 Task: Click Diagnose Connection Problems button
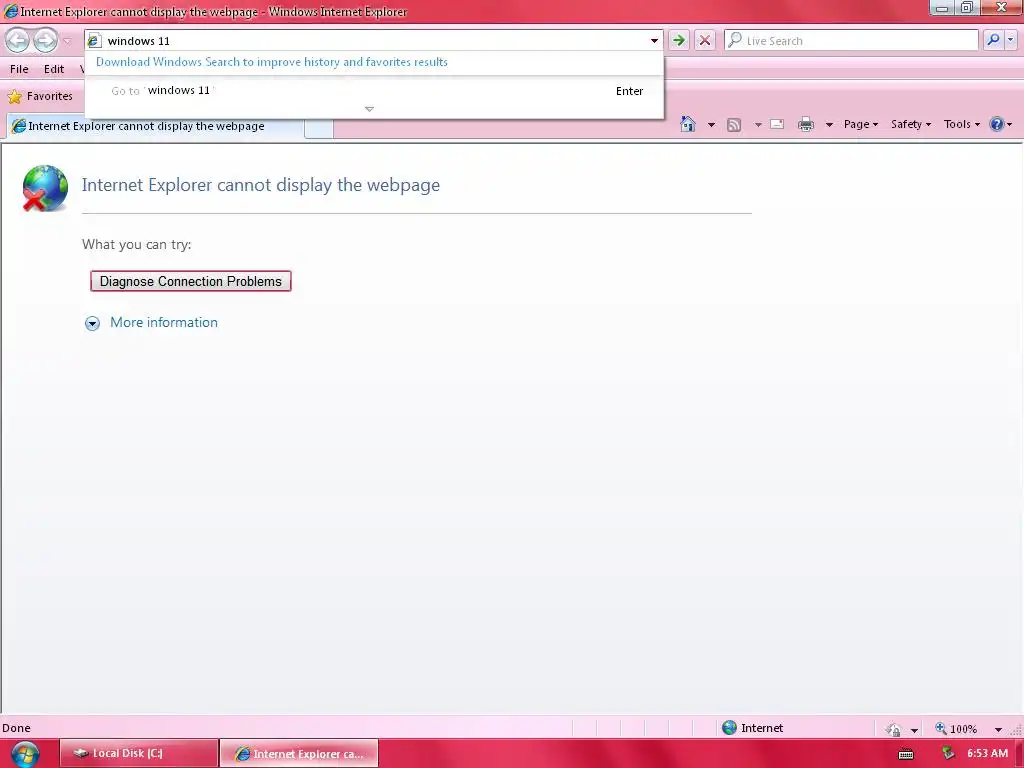pos(191,281)
